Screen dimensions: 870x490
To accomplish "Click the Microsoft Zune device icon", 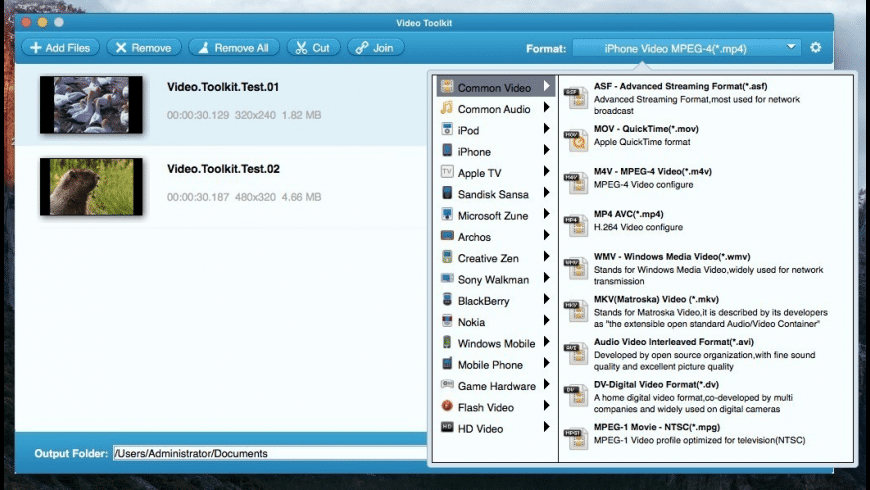I will click(447, 214).
